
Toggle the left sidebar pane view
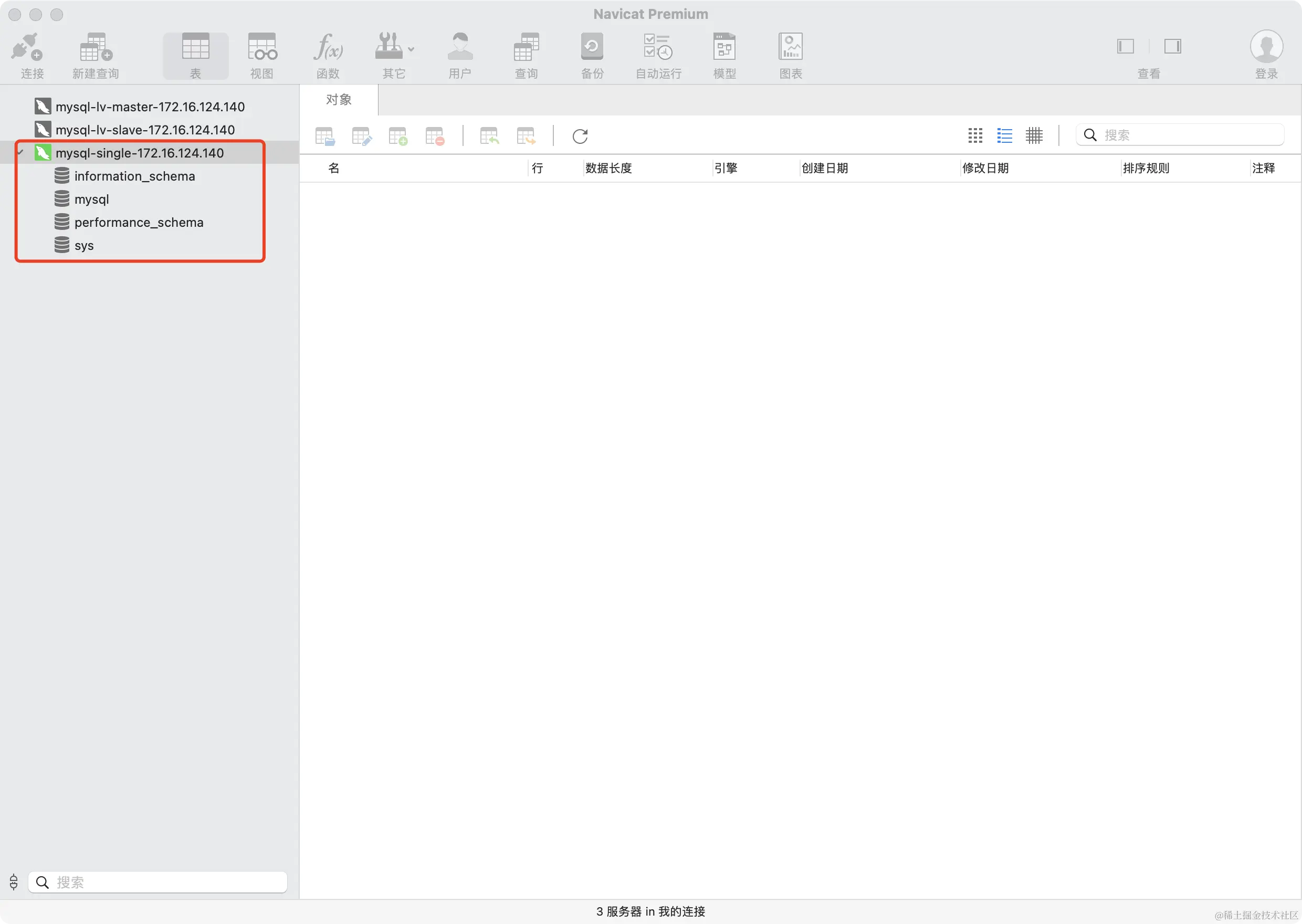point(1125,46)
